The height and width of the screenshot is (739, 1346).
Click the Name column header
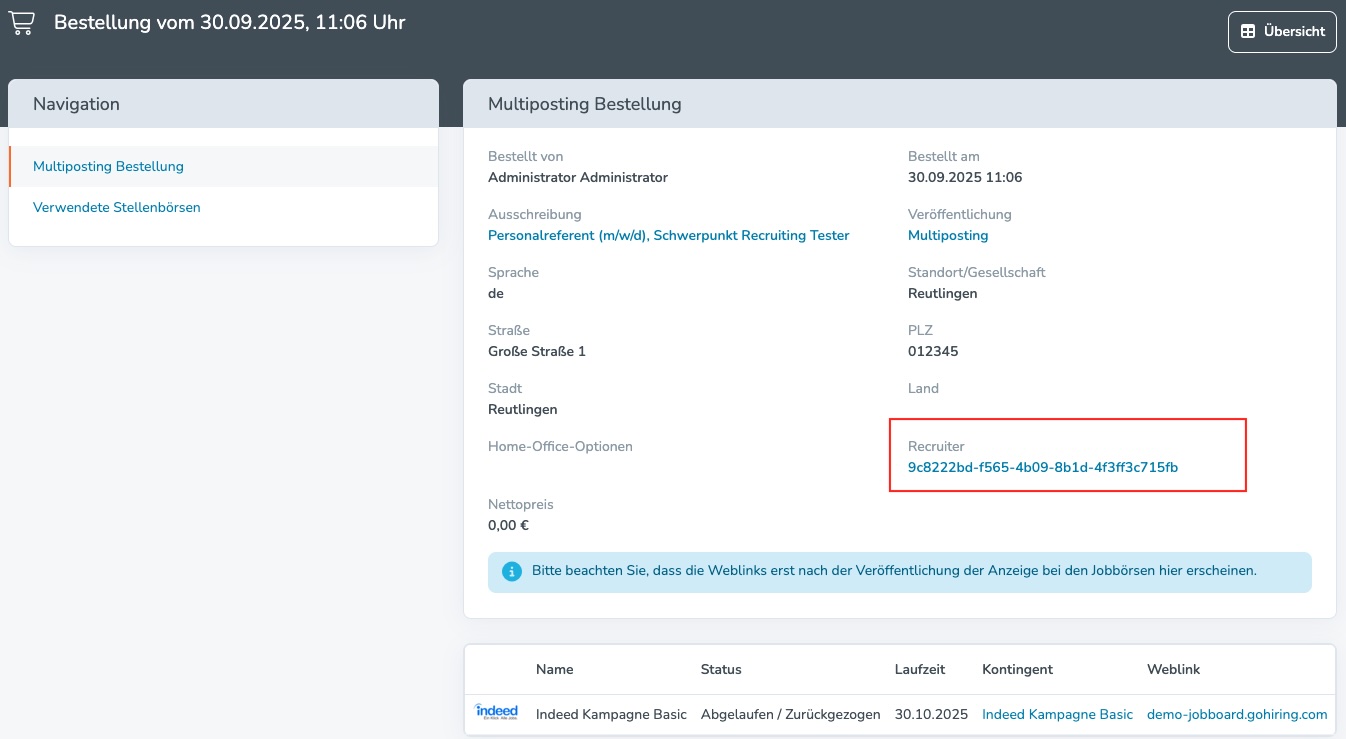point(554,669)
